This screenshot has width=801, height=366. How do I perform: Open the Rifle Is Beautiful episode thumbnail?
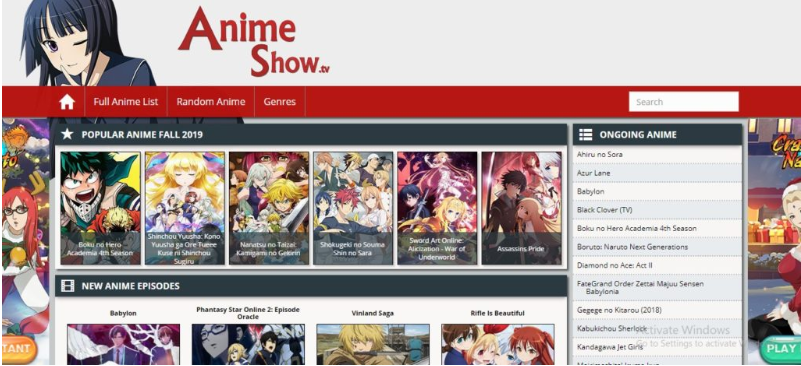[498, 345]
